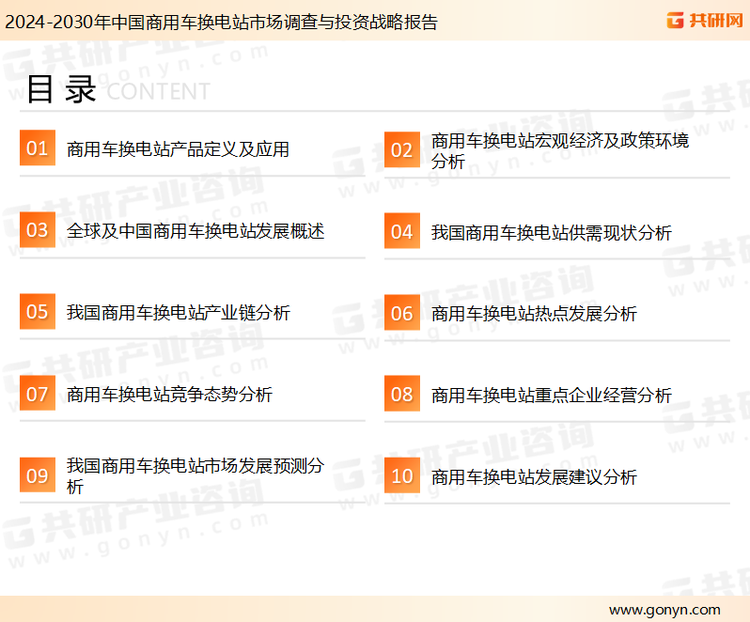Select the 07 chapter number badge

point(37,394)
